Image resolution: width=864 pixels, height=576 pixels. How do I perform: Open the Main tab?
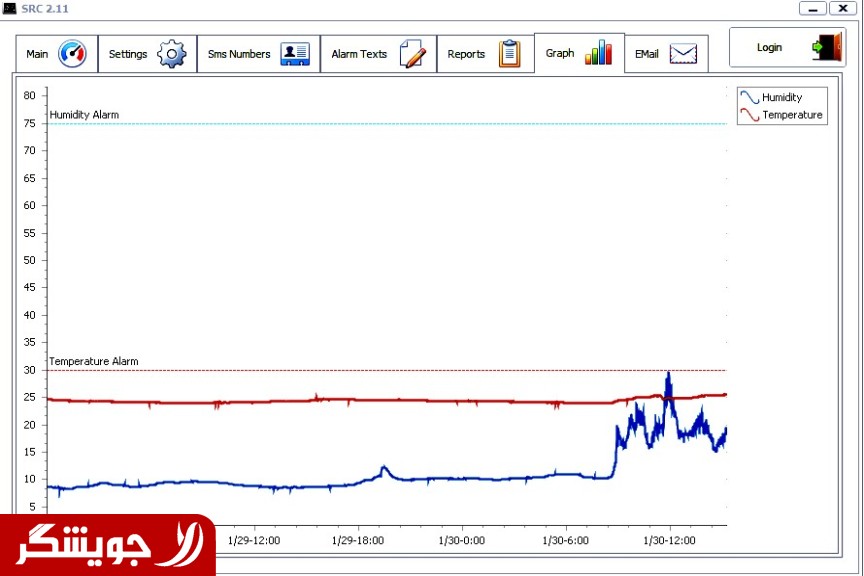coord(37,54)
